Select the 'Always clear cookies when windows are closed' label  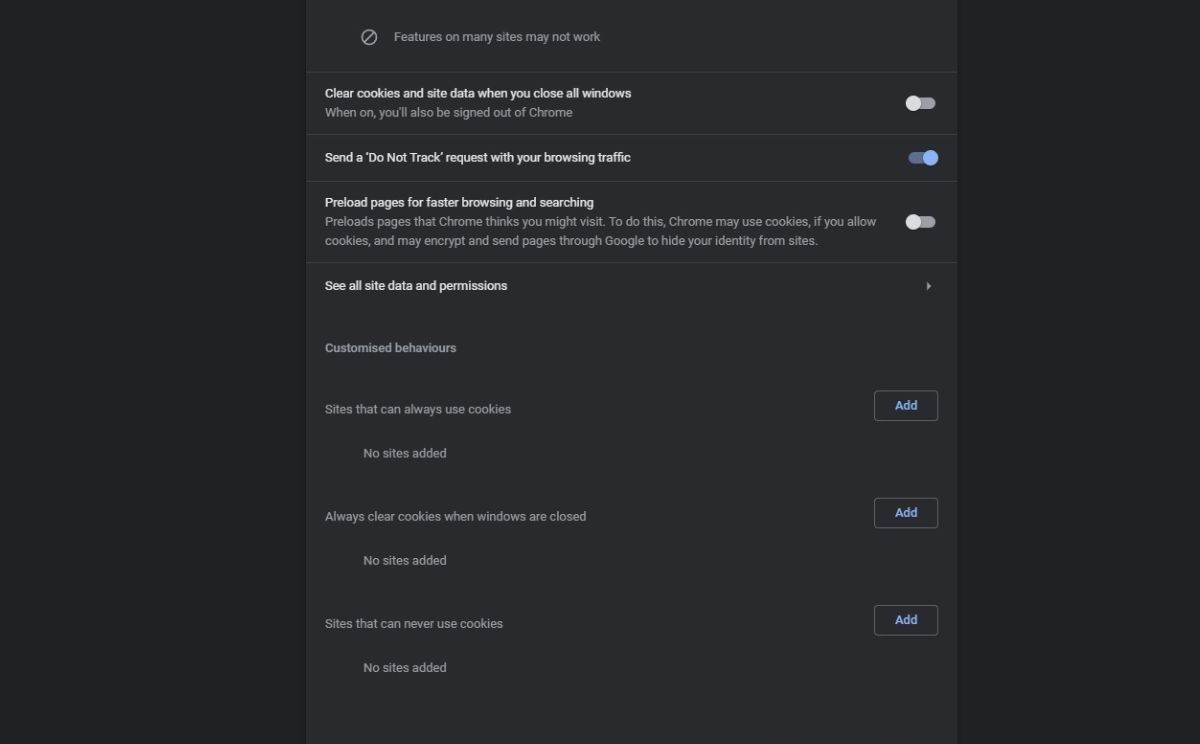coord(455,516)
